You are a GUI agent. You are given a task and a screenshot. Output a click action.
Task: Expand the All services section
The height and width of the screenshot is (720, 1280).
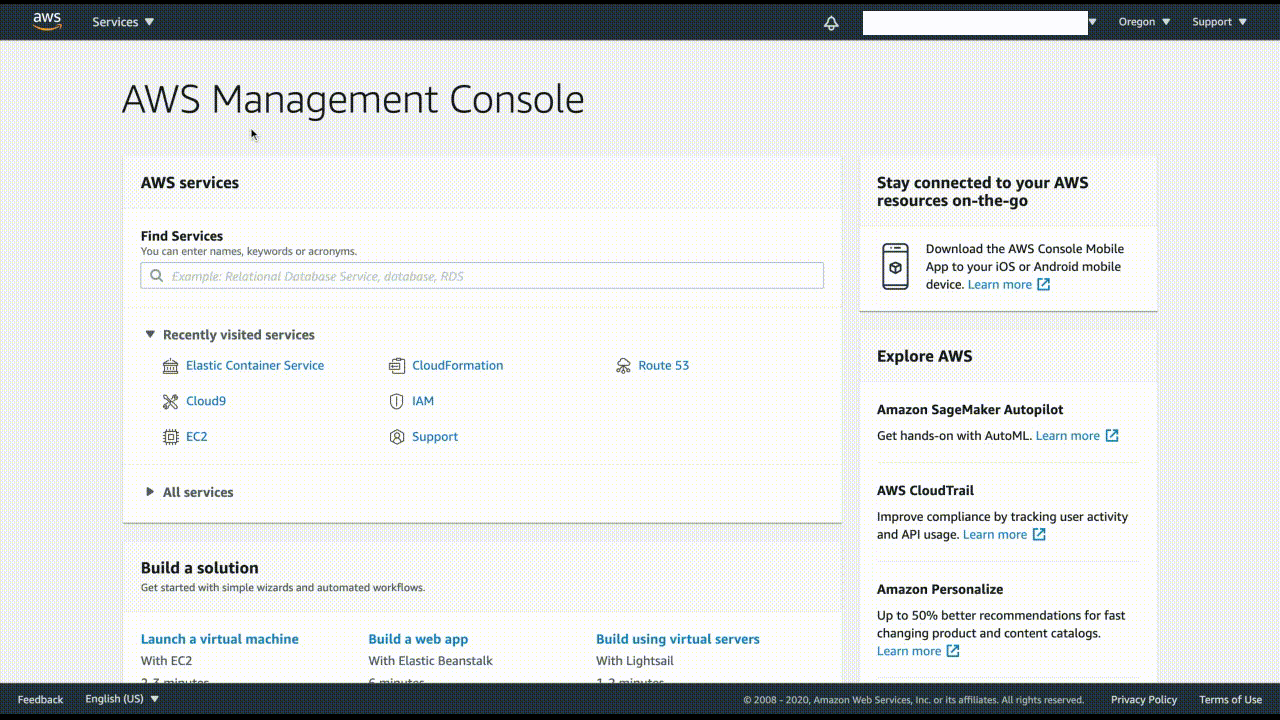point(198,492)
